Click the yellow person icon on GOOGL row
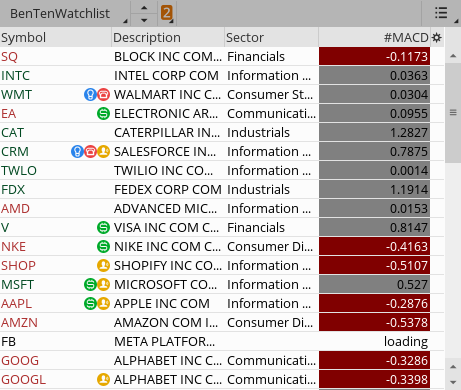 click(103, 380)
